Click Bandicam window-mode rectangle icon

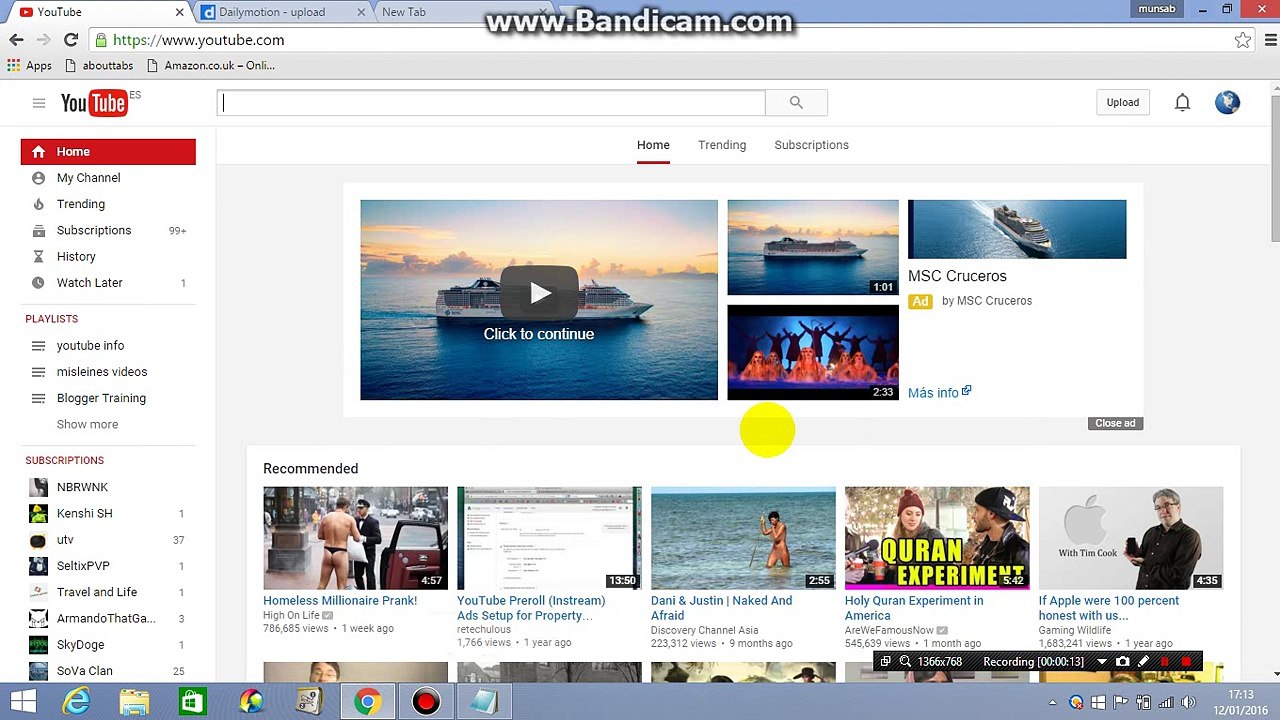tap(885, 662)
